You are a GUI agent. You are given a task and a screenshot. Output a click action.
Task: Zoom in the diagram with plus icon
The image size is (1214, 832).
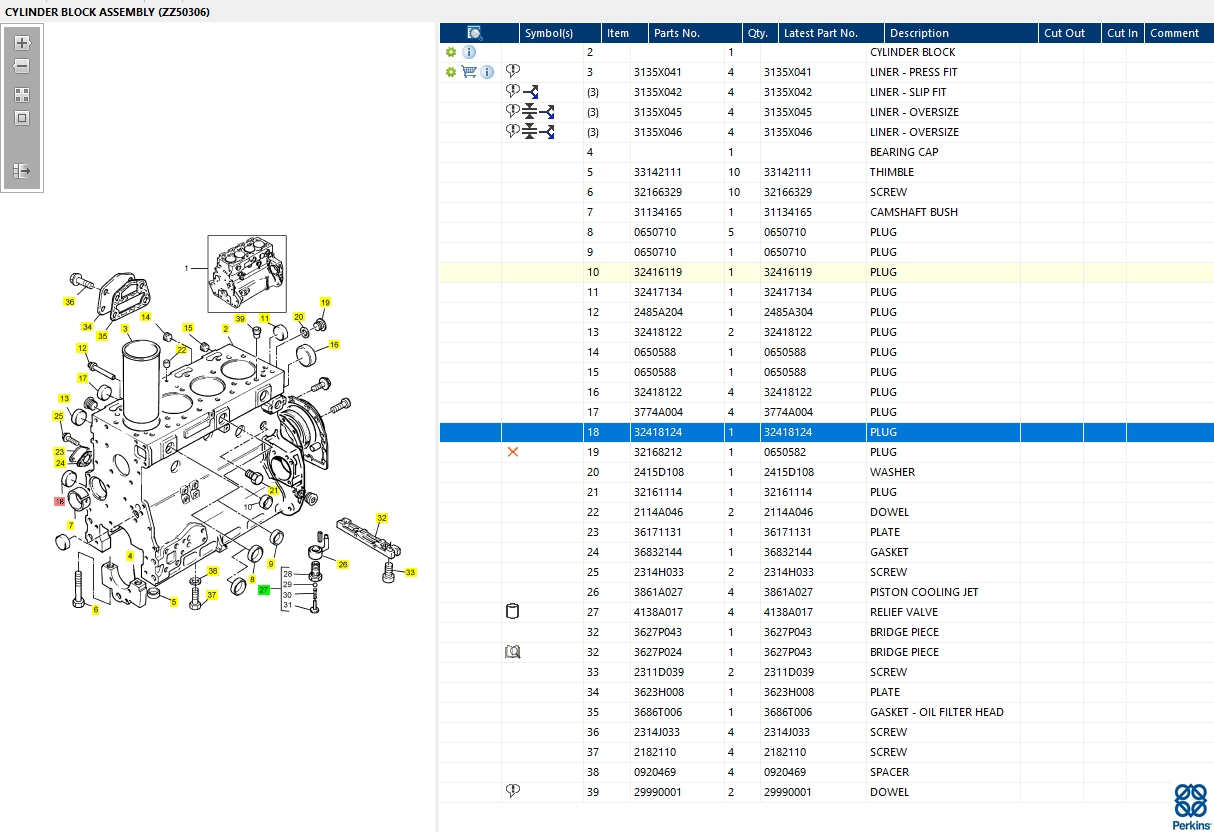point(22,43)
